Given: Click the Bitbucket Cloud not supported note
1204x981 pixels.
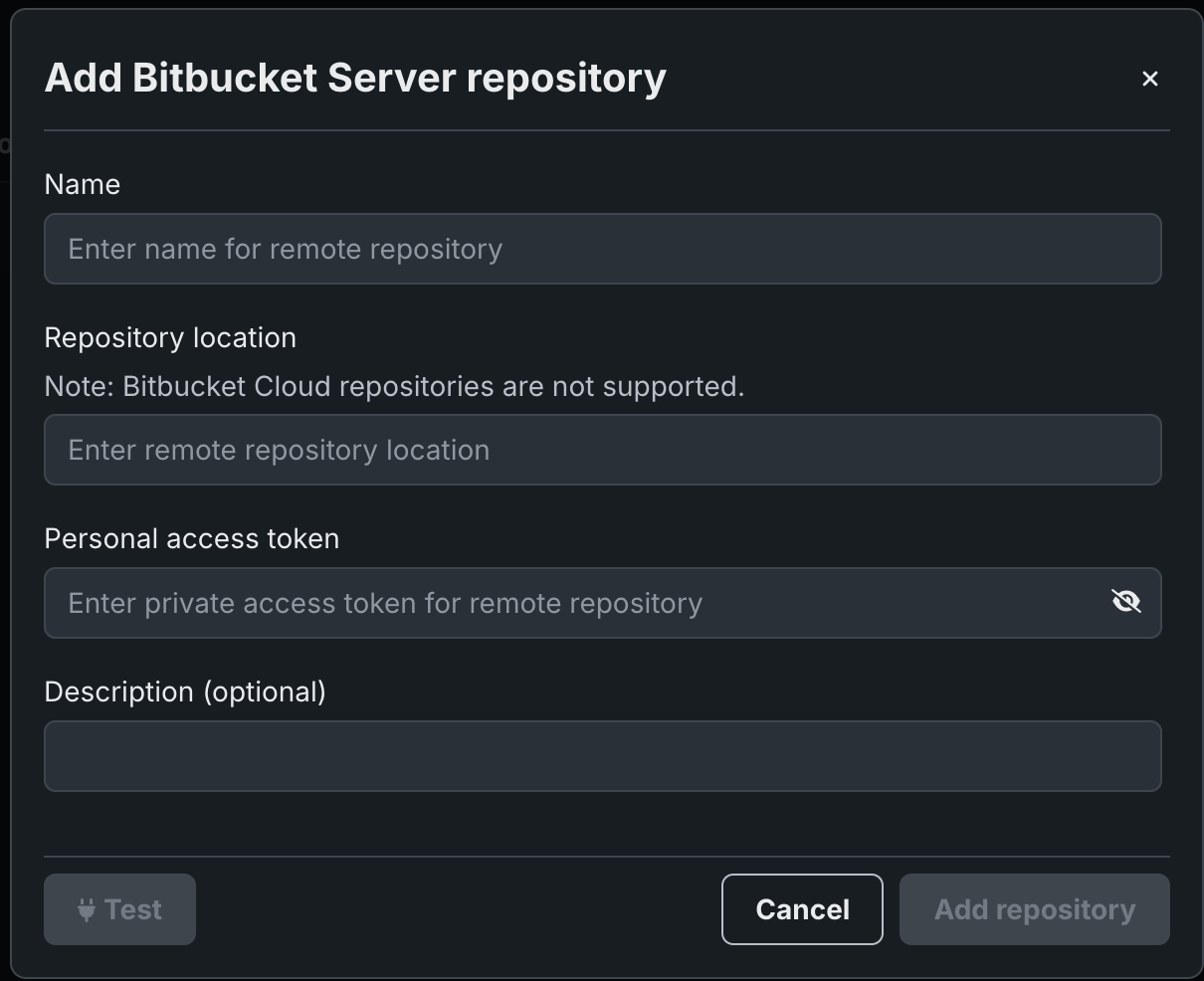Looking at the screenshot, I should (394, 386).
